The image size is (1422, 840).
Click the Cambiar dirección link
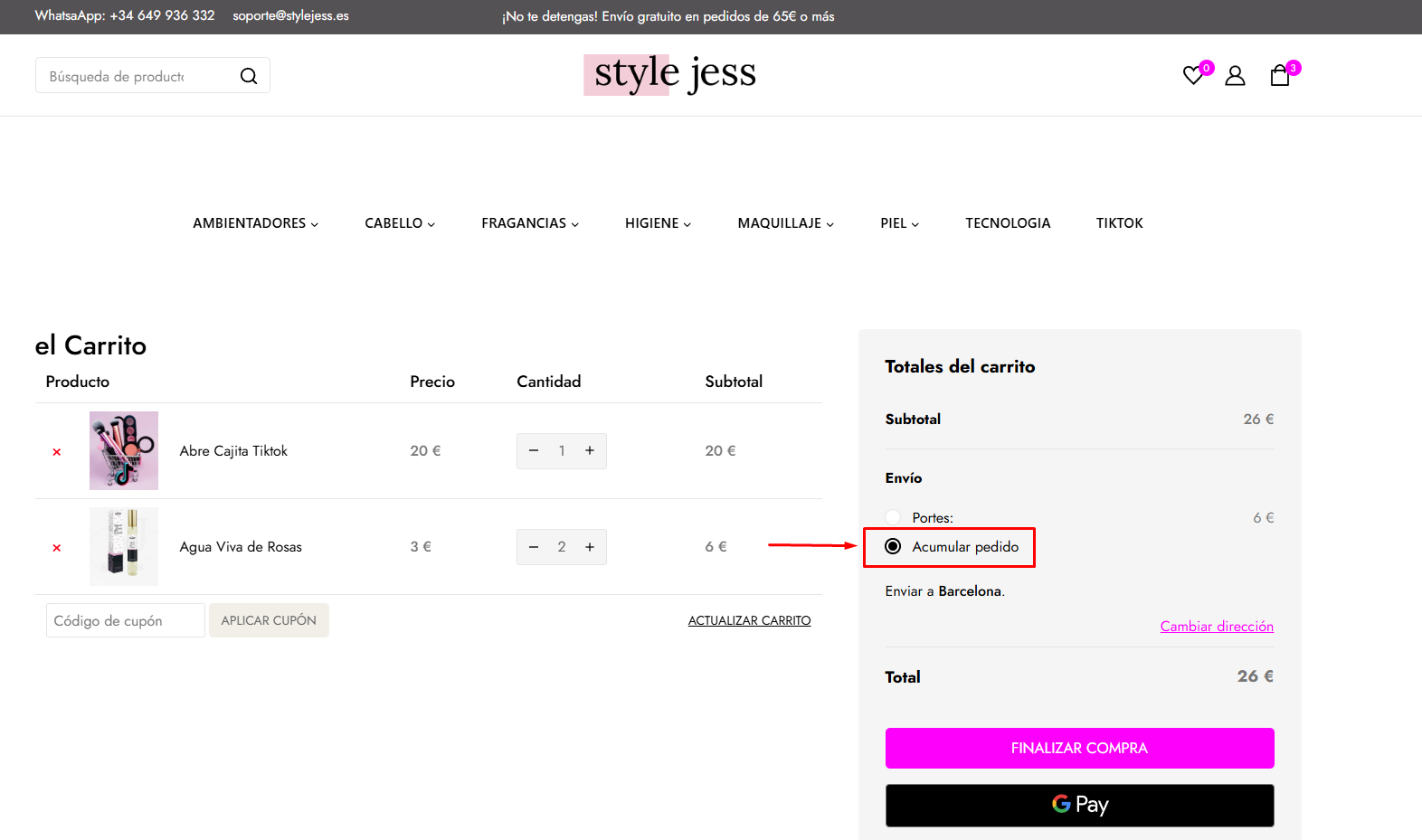click(x=1217, y=626)
